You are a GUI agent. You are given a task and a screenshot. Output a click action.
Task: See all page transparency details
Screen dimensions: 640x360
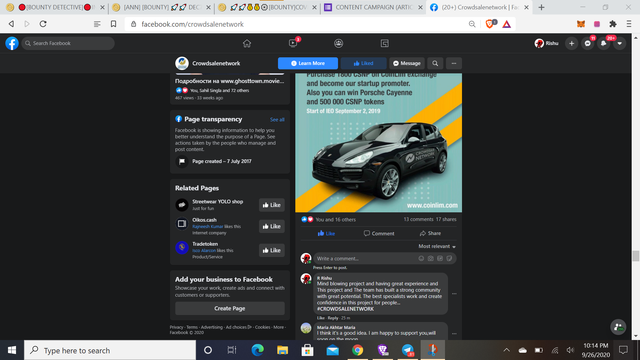click(x=277, y=120)
